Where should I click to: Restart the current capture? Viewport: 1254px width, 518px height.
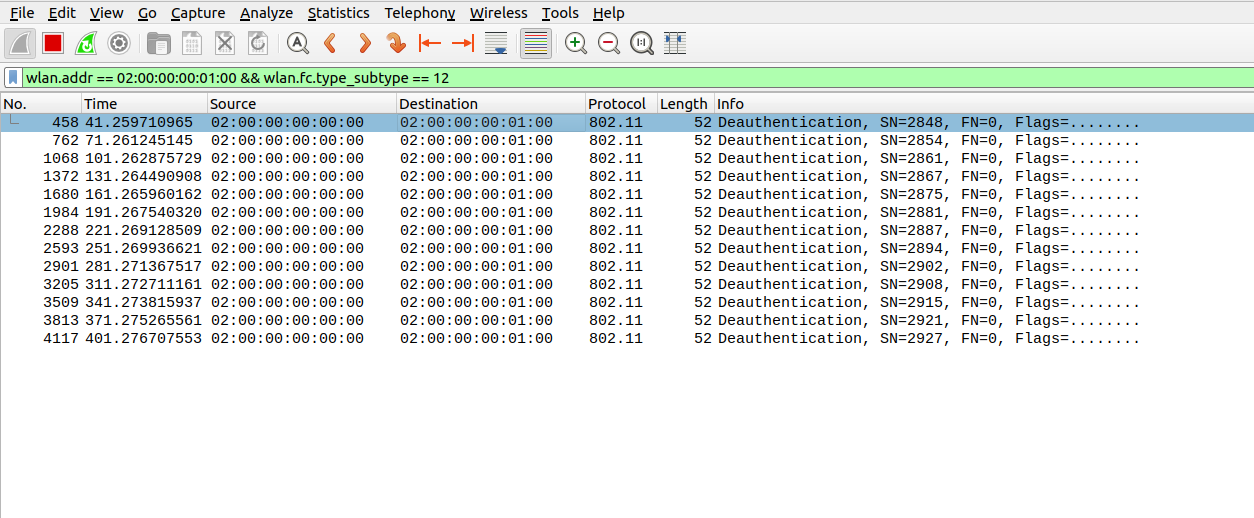(x=86, y=43)
